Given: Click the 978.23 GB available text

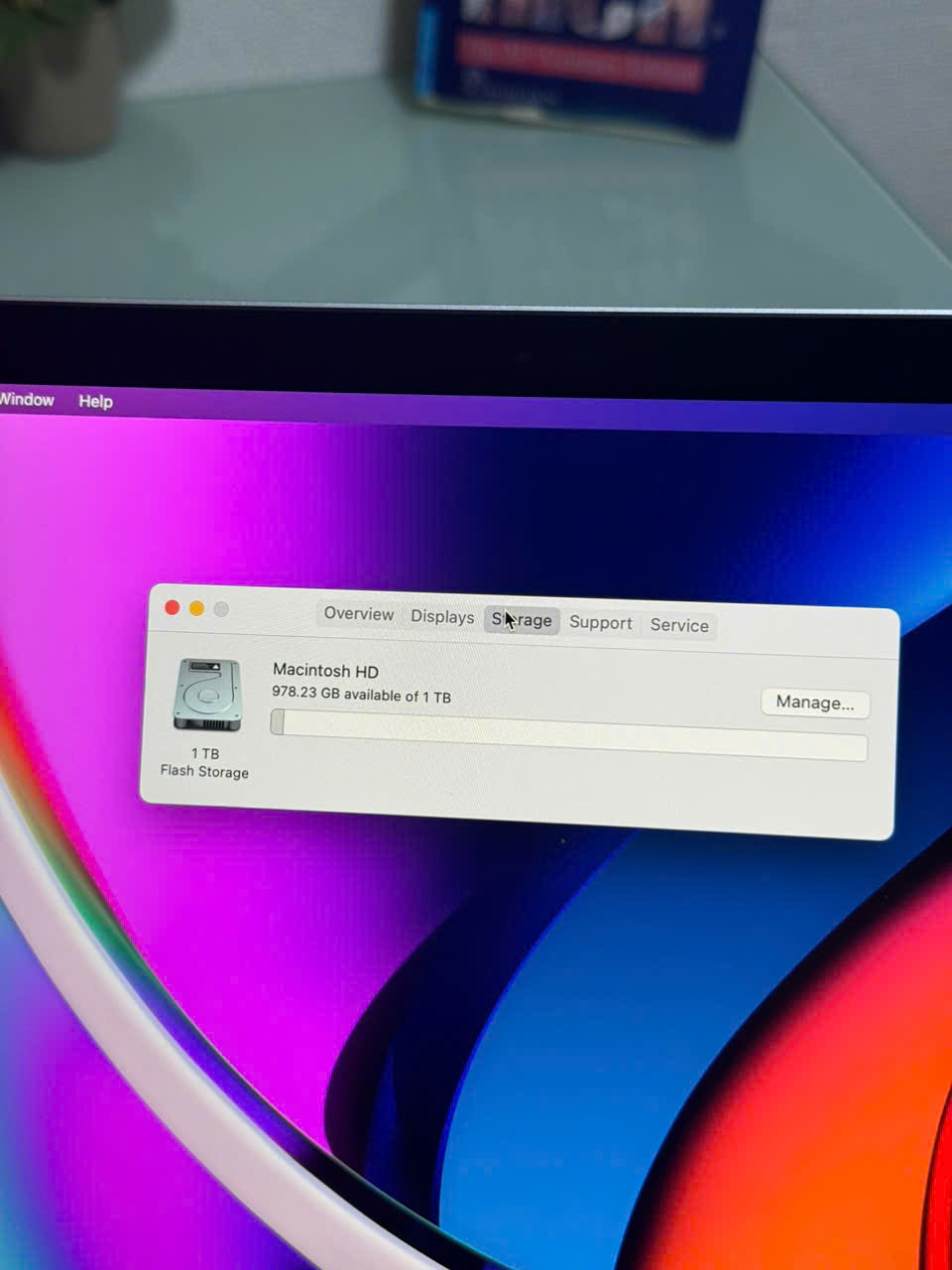Looking at the screenshot, I should (361, 695).
